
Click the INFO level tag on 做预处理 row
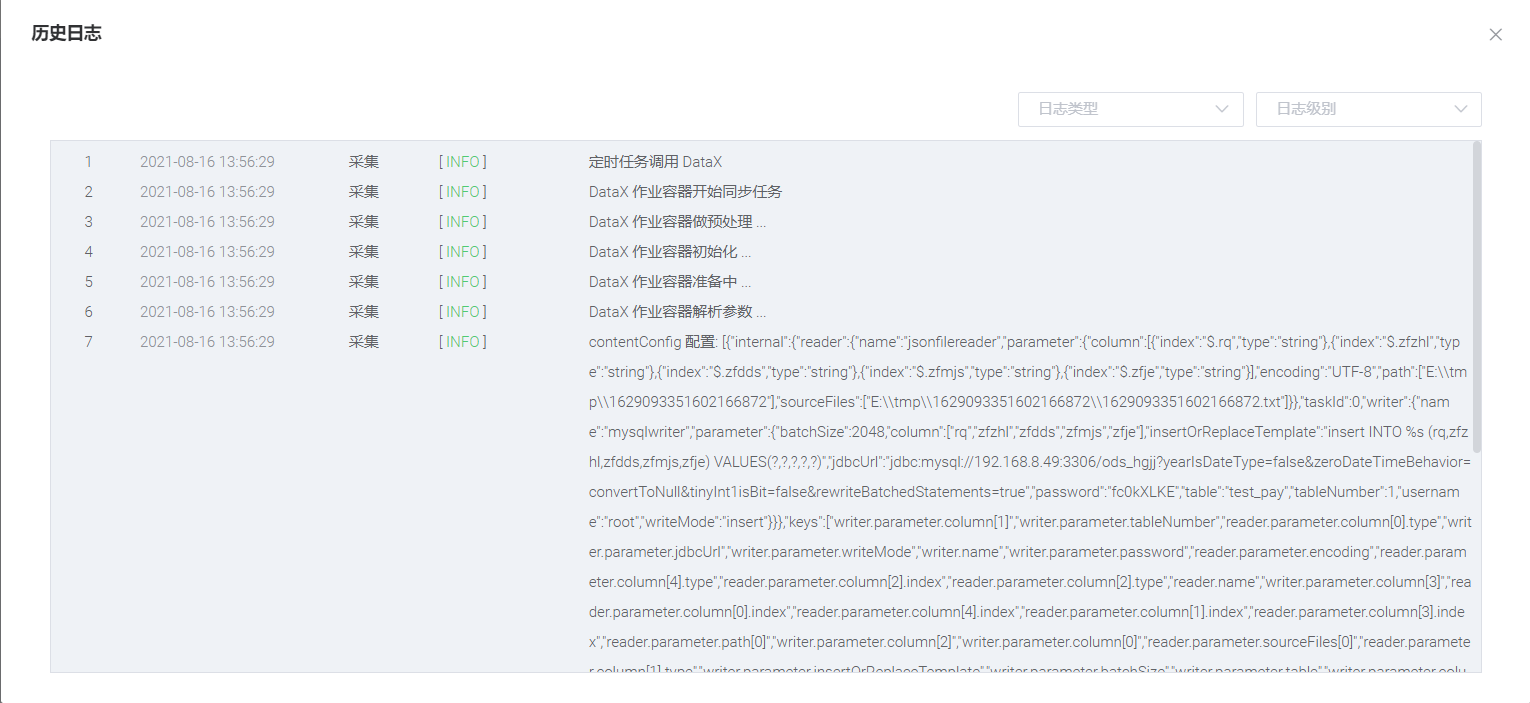[x=463, y=221]
